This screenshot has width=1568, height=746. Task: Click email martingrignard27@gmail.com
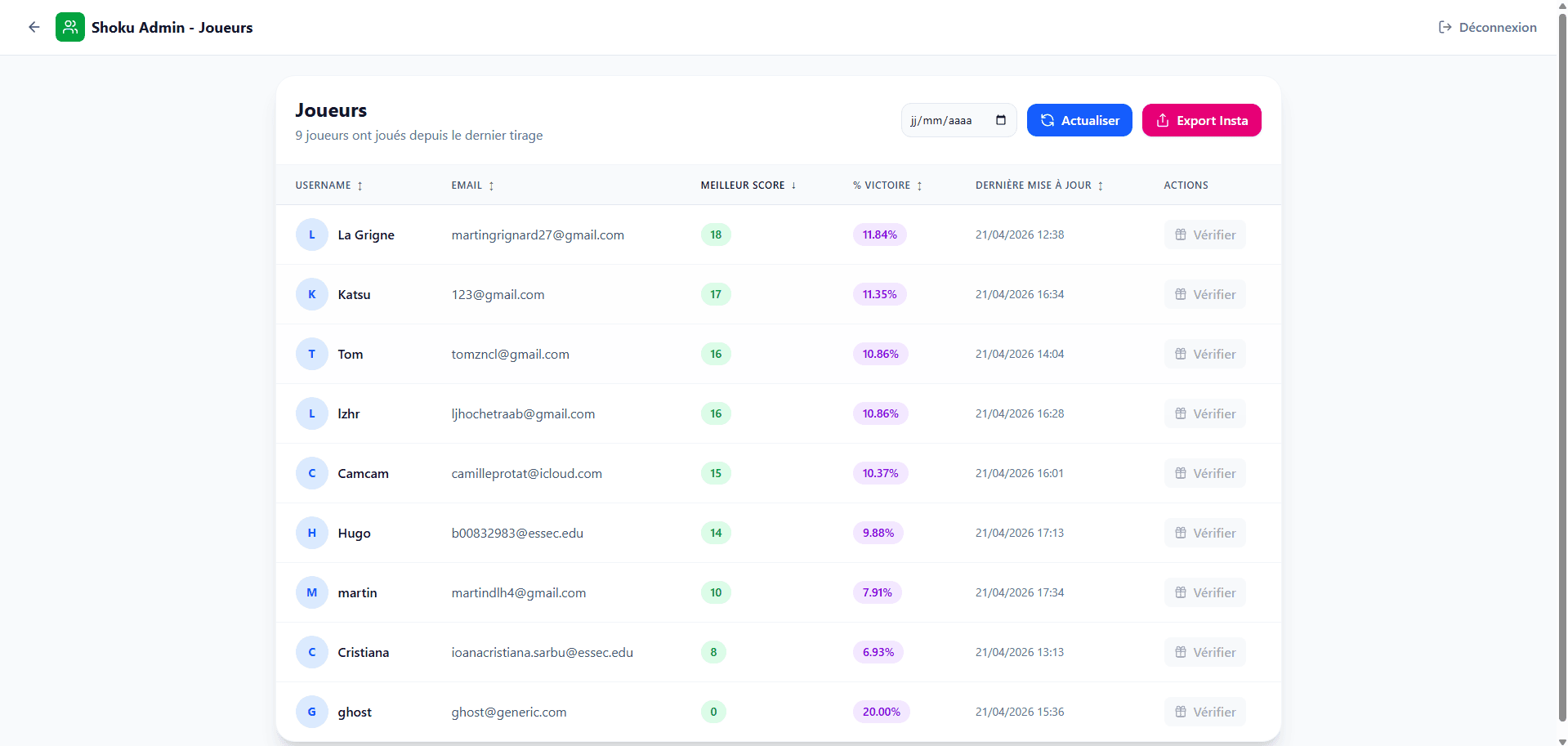538,235
